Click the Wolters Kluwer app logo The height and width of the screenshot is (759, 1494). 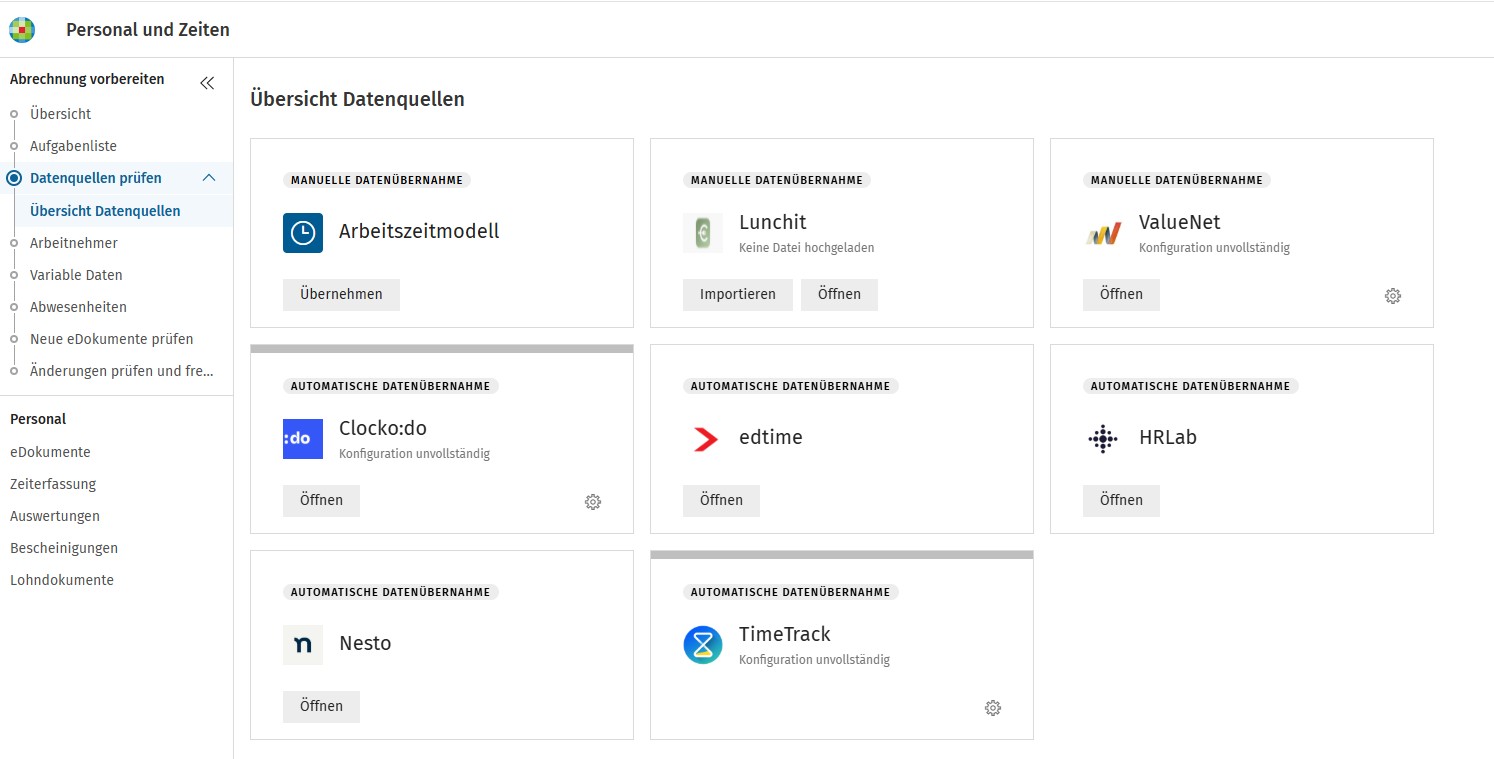tap(22, 30)
